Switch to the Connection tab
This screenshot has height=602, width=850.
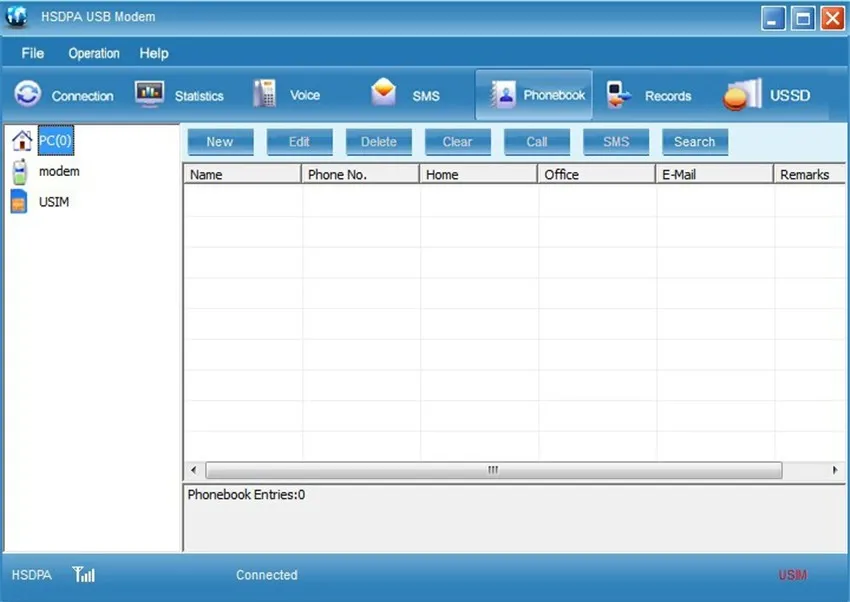pos(82,96)
